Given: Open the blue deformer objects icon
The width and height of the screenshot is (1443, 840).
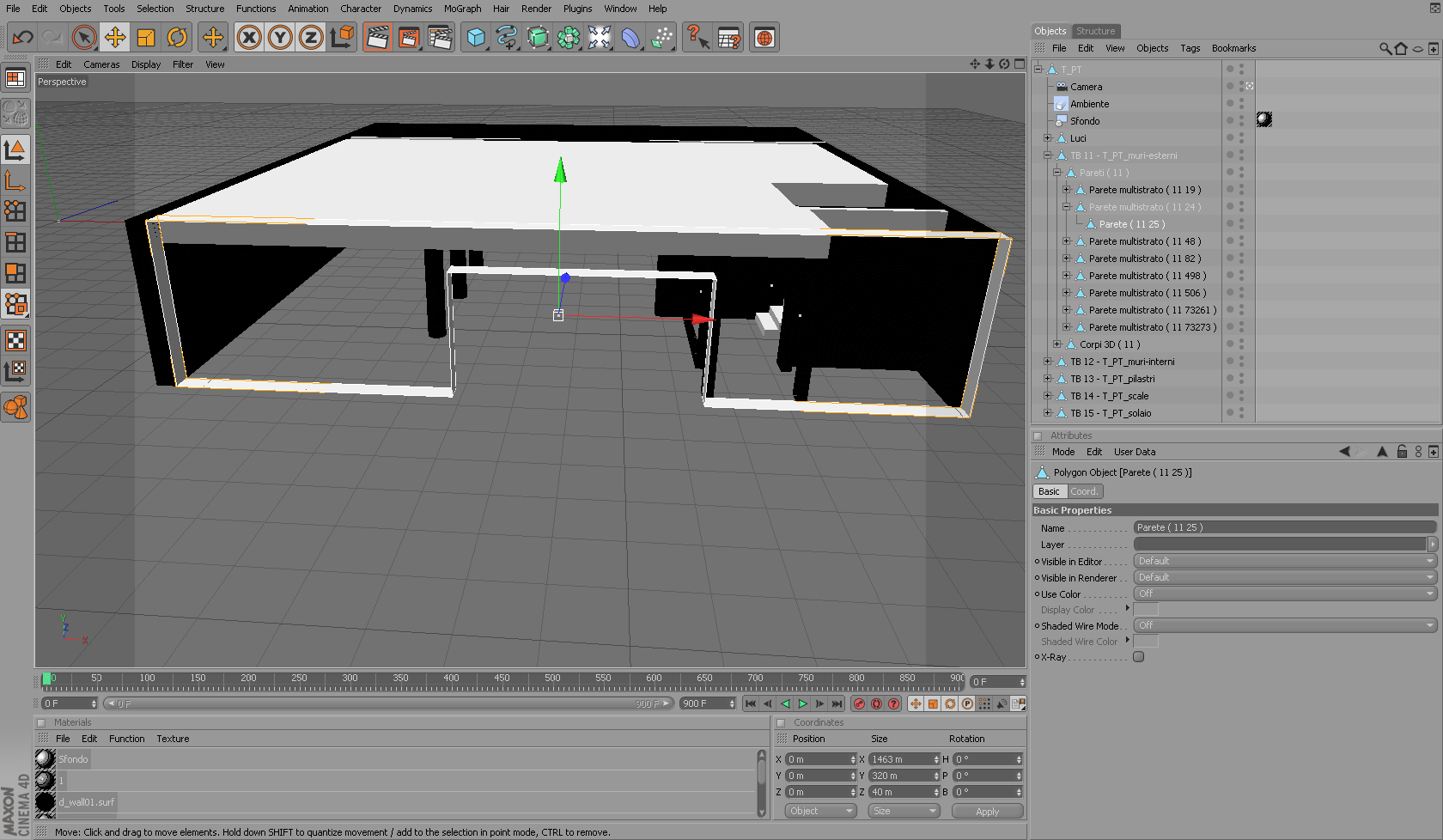Looking at the screenshot, I should click(630, 38).
